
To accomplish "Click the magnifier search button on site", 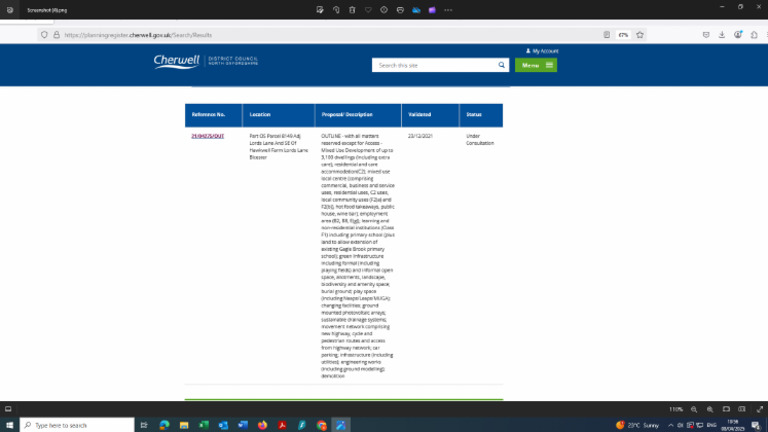I will point(502,65).
